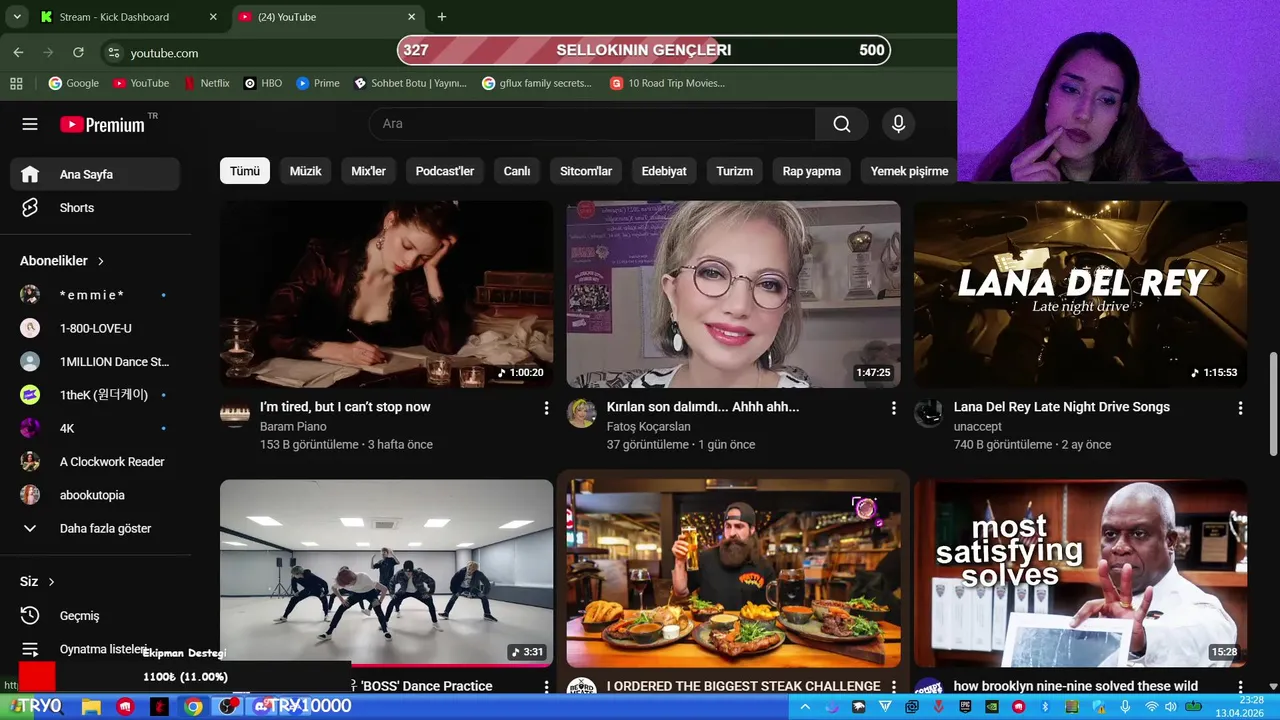
Task: Open the 4K channel subscription
Action: click(x=96, y=428)
